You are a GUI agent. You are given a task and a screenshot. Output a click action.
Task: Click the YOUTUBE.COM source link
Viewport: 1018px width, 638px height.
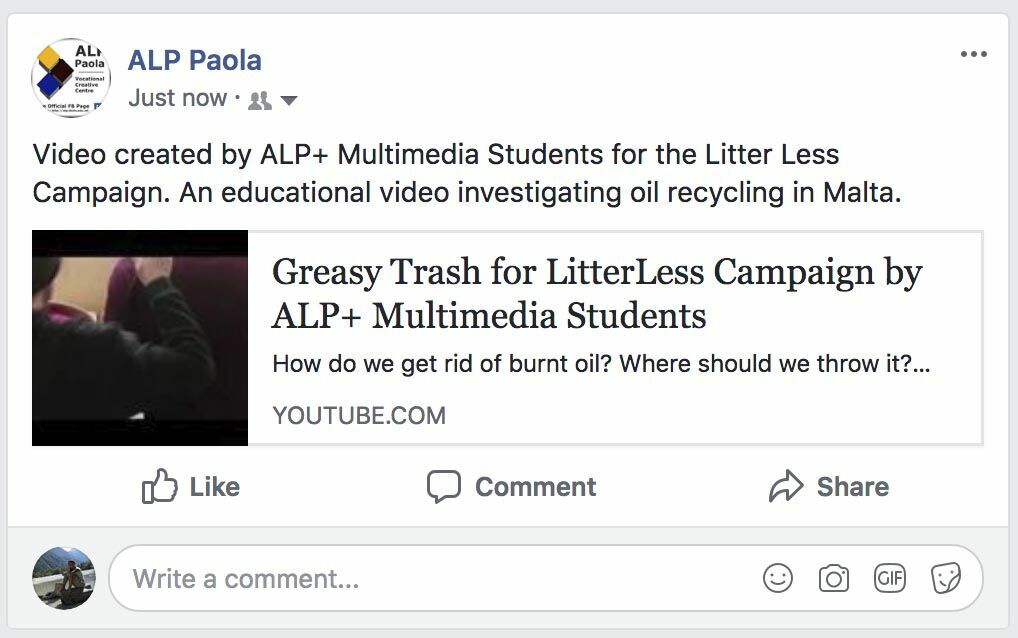(x=359, y=415)
